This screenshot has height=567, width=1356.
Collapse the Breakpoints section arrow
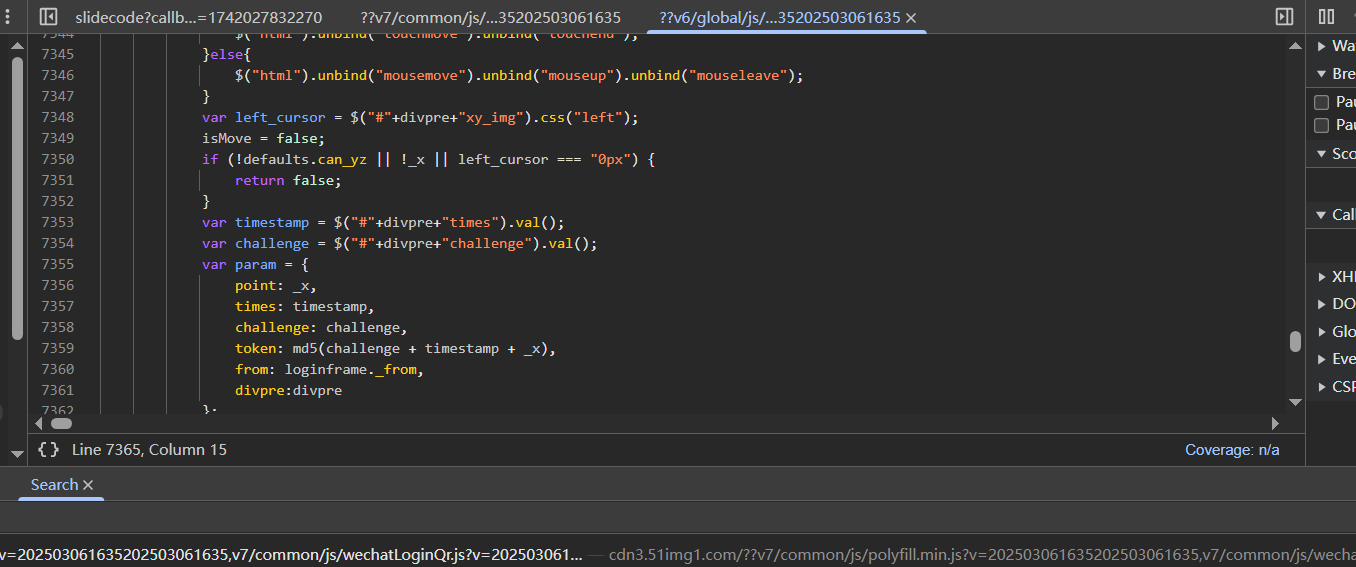[x=1321, y=74]
